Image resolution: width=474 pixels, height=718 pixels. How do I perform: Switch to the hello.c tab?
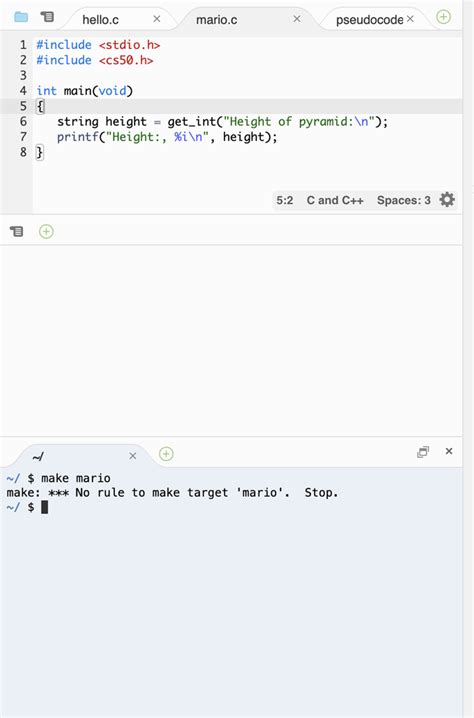101,20
